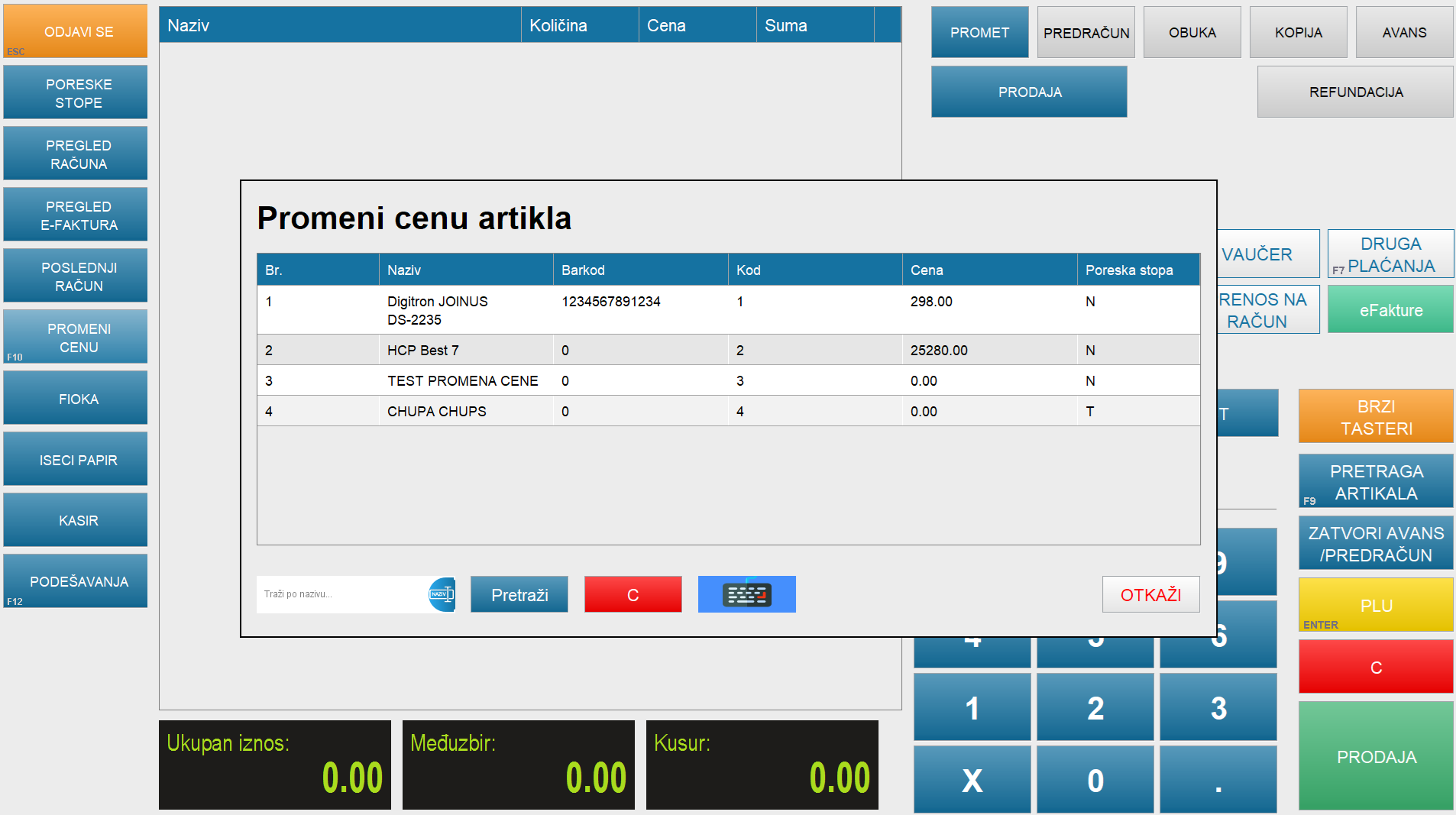Click price 25280.00 cell
The width and height of the screenshot is (1456, 815).
[989, 350]
